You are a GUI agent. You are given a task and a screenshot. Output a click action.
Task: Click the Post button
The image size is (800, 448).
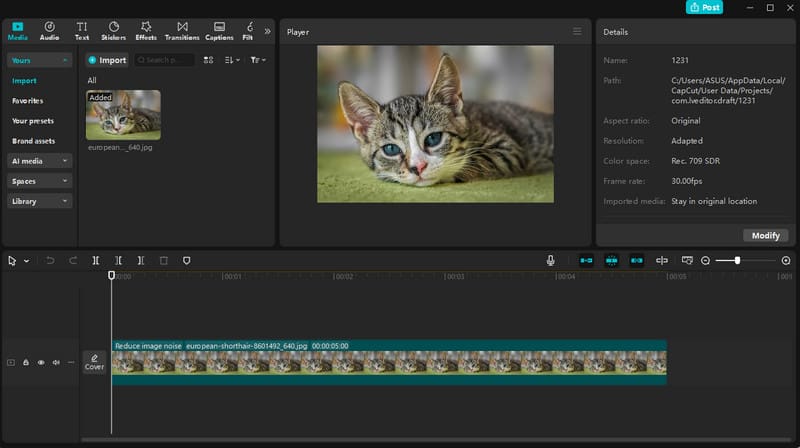pyautogui.click(x=704, y=7)
